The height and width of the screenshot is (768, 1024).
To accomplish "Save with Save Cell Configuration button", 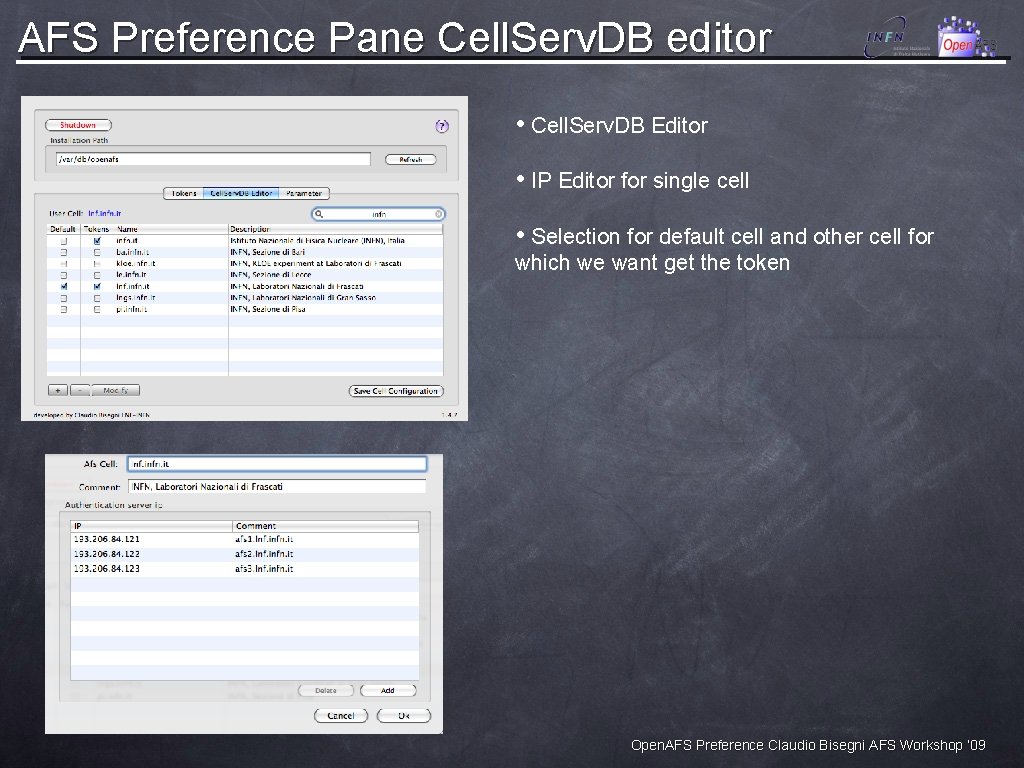I will pos(397,390).
